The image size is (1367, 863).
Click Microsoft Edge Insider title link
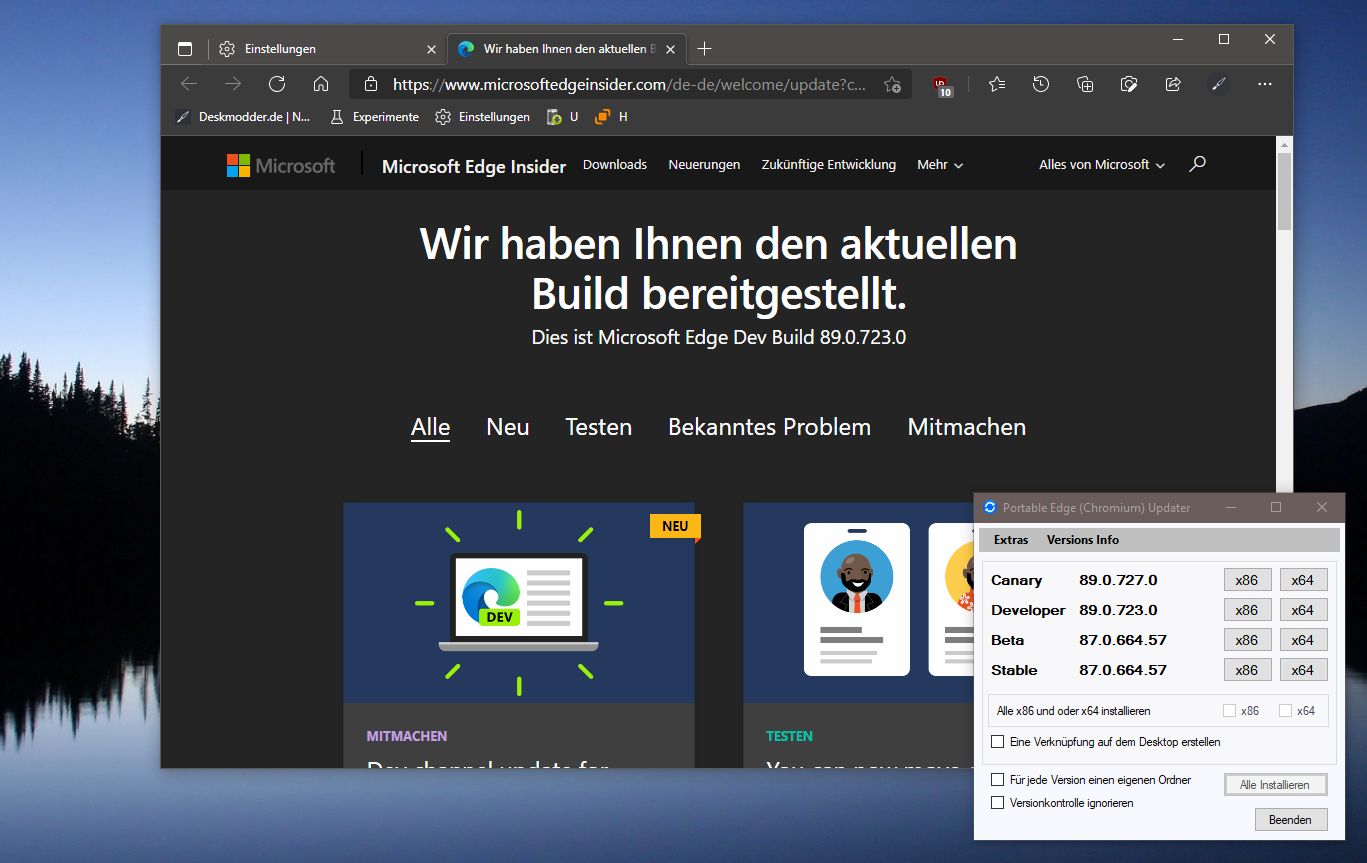[x=474, y=167]
